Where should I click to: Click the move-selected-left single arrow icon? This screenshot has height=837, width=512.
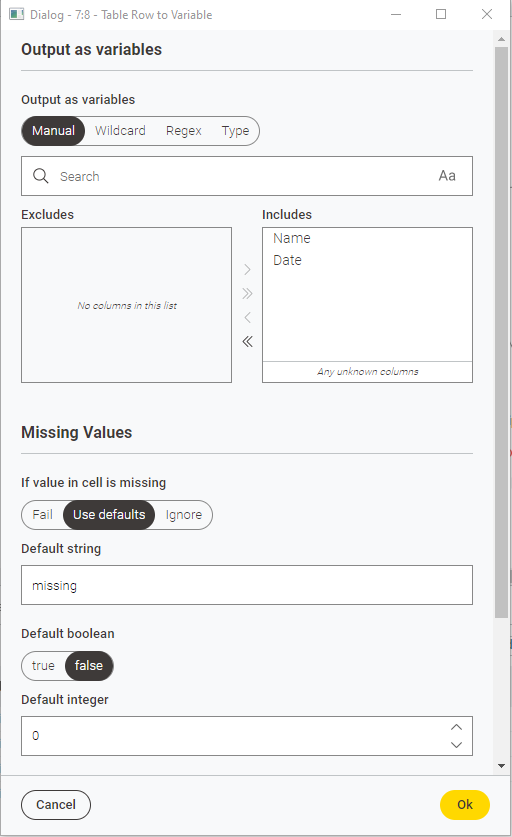[247, 317]
